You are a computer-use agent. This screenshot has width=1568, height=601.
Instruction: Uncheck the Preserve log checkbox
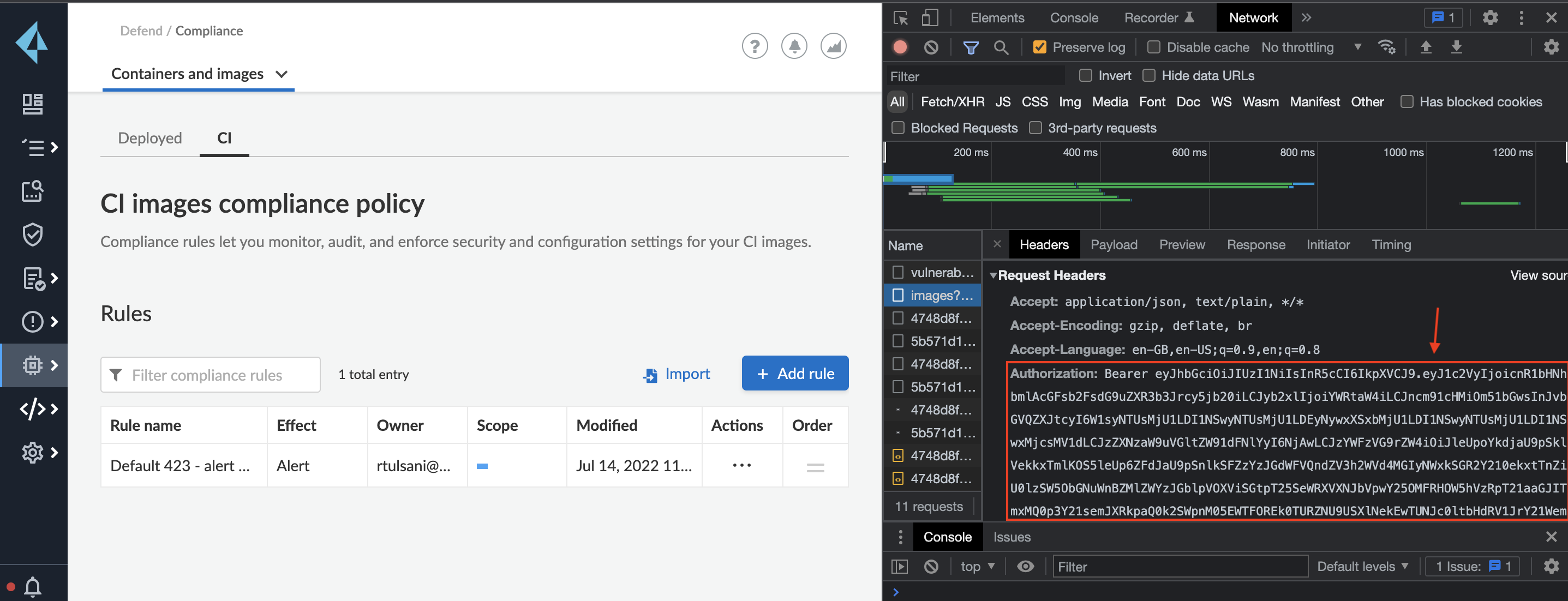tap(1040, 47)
